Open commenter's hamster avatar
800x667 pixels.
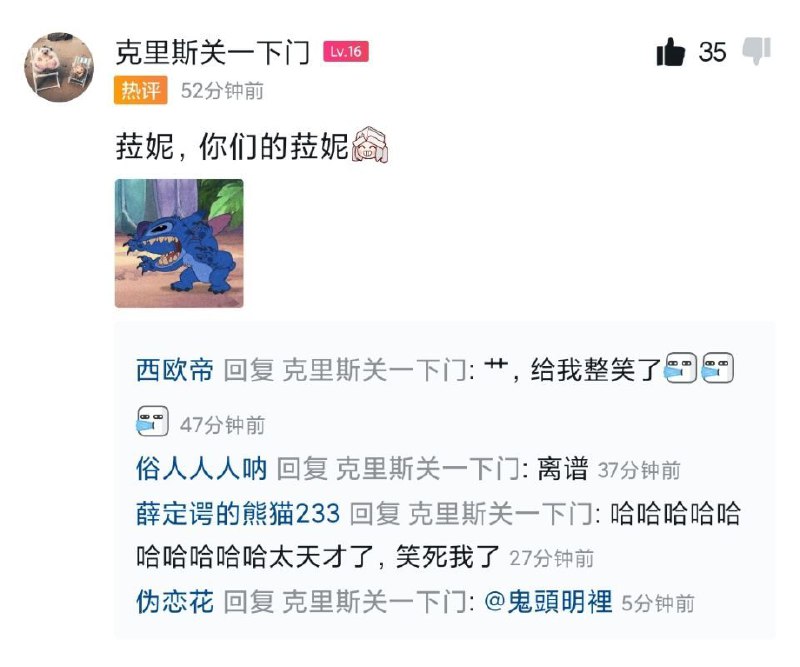coord(59,67)
